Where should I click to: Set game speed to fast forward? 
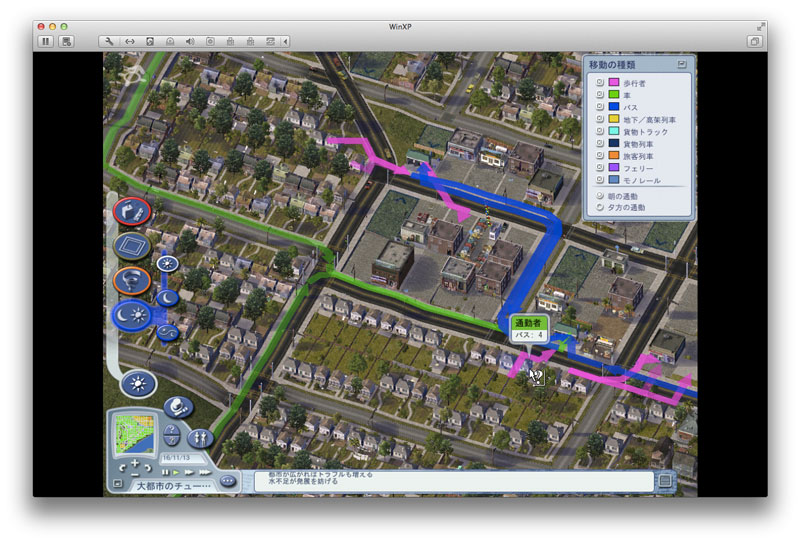point(189,472)
